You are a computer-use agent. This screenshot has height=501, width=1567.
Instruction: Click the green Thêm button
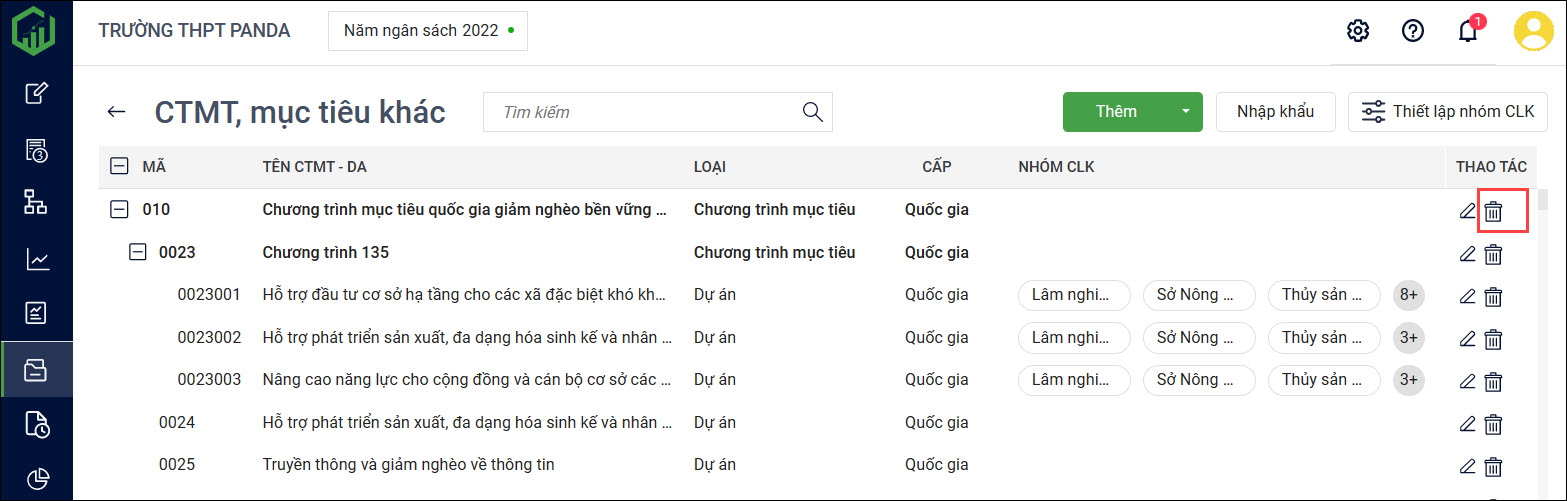point(1116,112)
